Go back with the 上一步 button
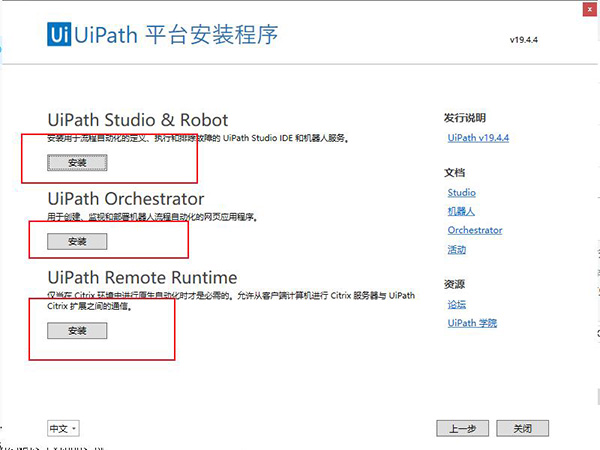This screenshot has height=450, width=600. [x=462, y=428]
